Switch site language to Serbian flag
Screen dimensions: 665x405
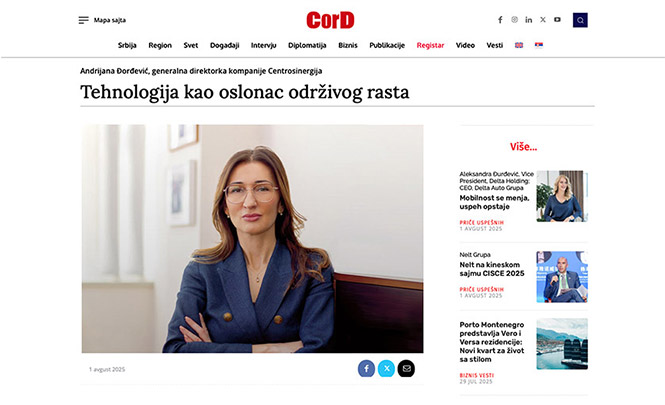click(539, 45)
